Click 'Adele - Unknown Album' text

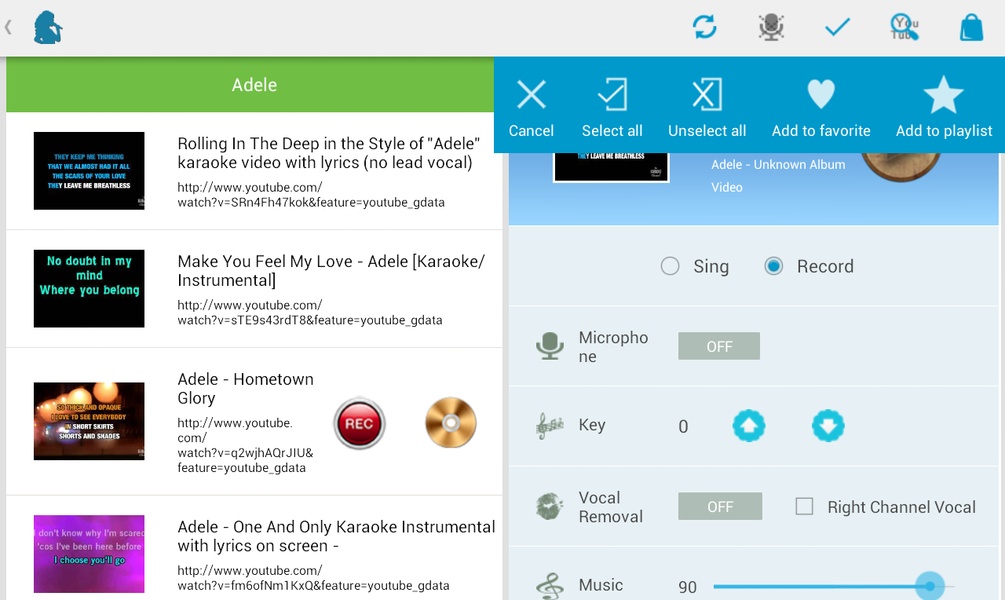(x=778, y=164)
